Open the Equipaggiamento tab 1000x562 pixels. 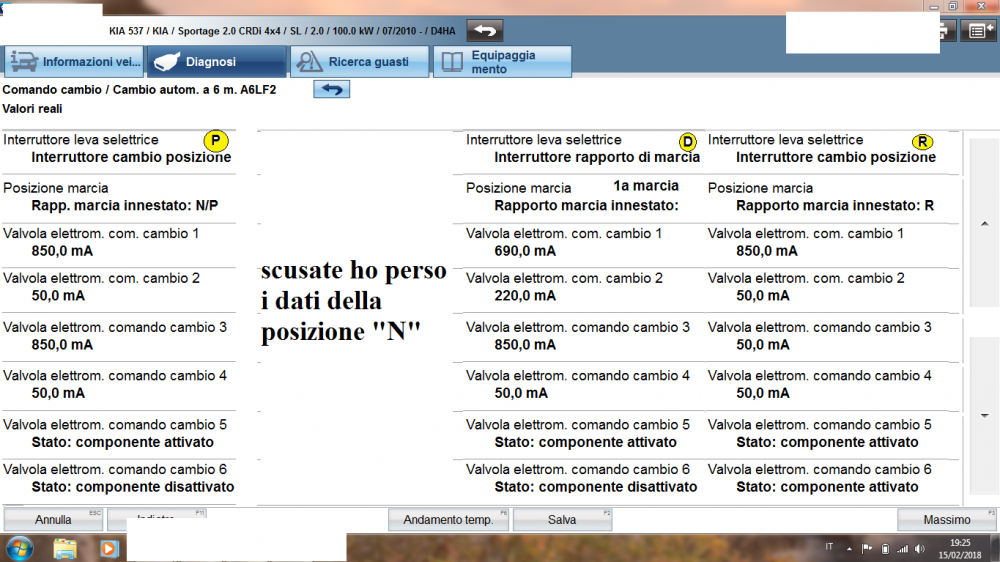pyautogui.click(x=503, y=62)
